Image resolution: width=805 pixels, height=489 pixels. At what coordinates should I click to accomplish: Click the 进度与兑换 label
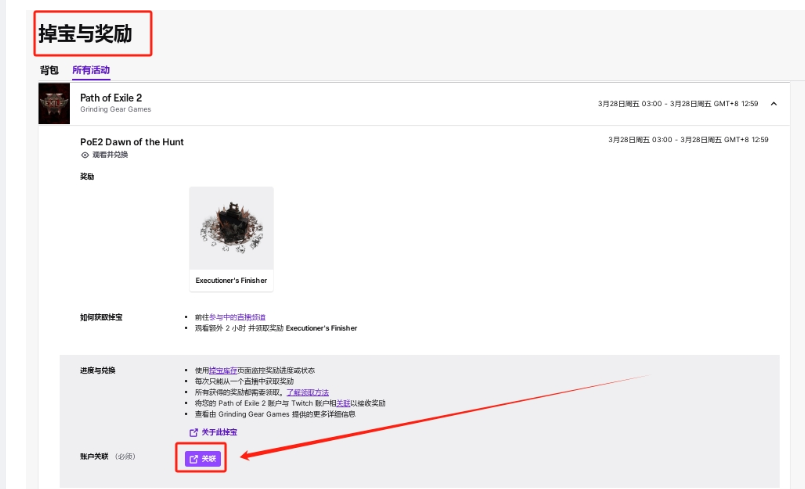(x=98, y=370)
